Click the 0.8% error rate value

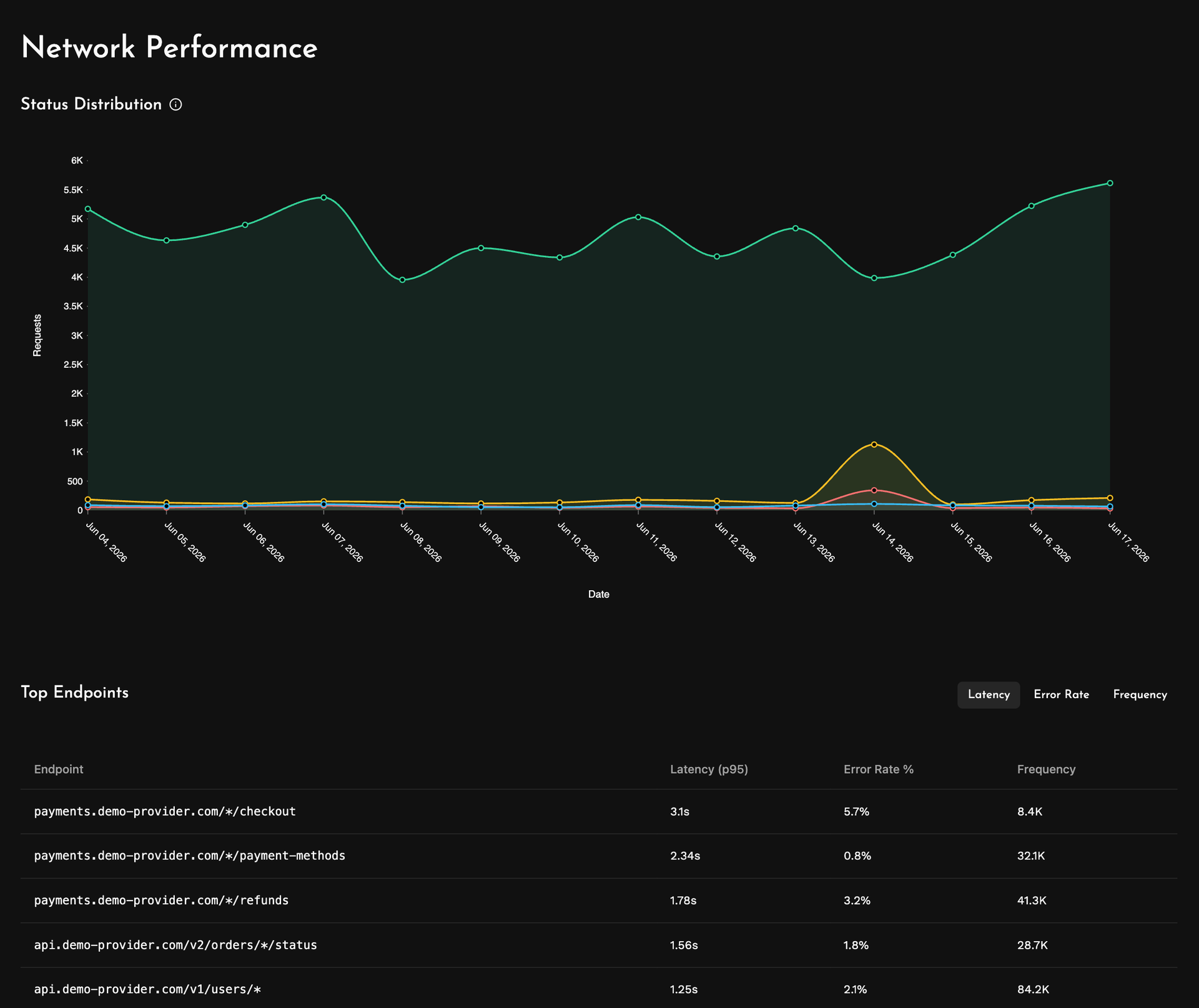pyautogui.click(x=857, y=856)
